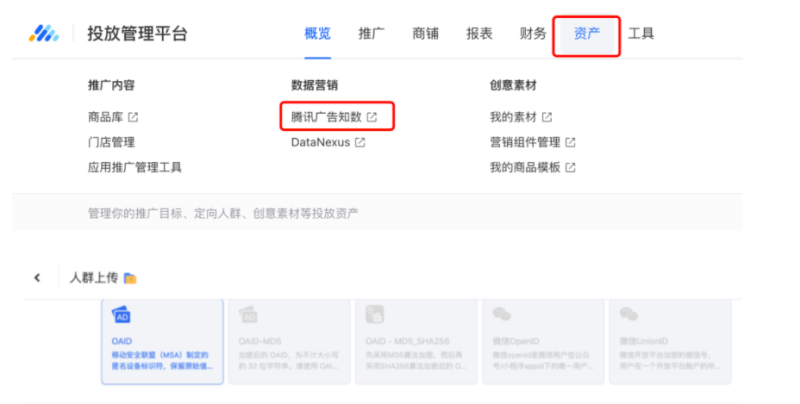This screenshot has height=404, width=800.
Task: Open 我的素材
Action: pos(513,117)
